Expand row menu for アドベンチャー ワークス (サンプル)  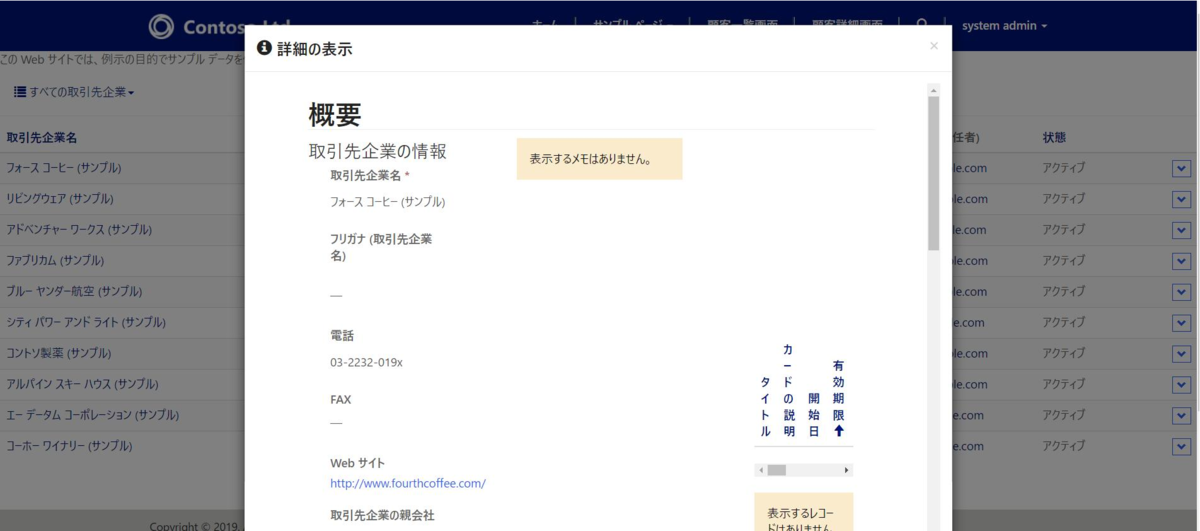pos(1181,231)
